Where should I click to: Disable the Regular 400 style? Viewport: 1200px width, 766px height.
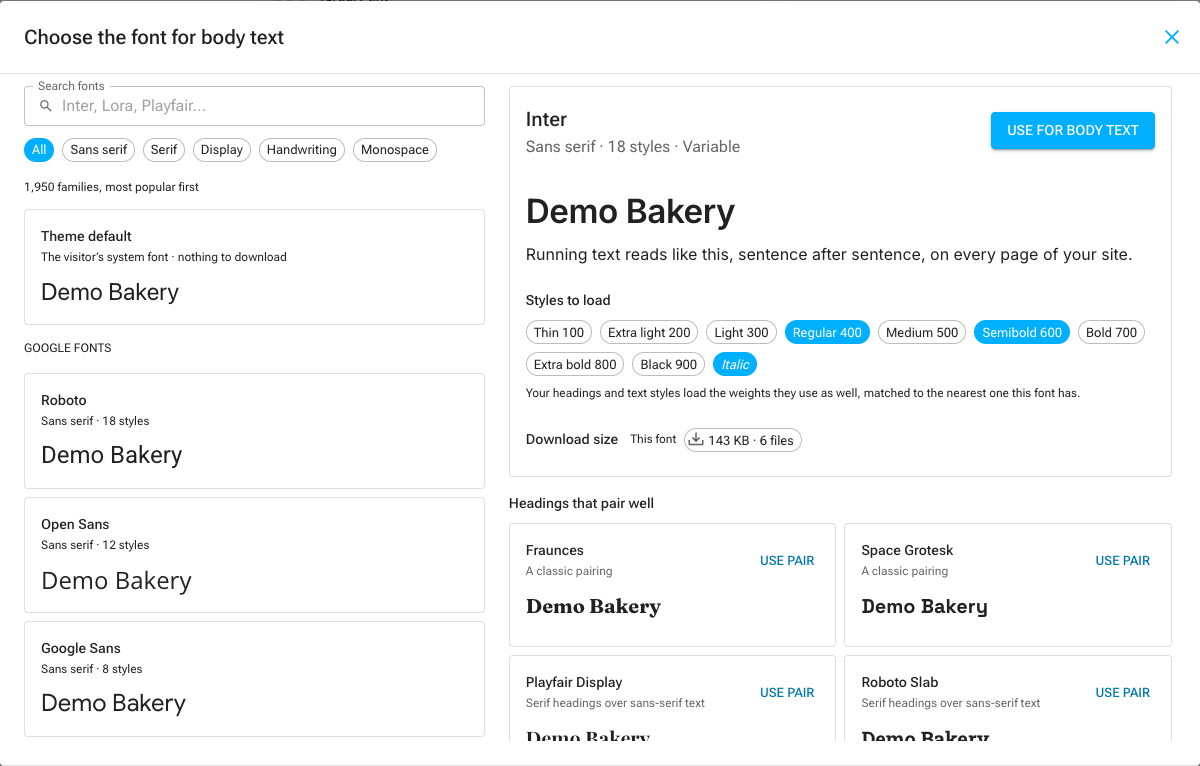[x=827, y=332]
